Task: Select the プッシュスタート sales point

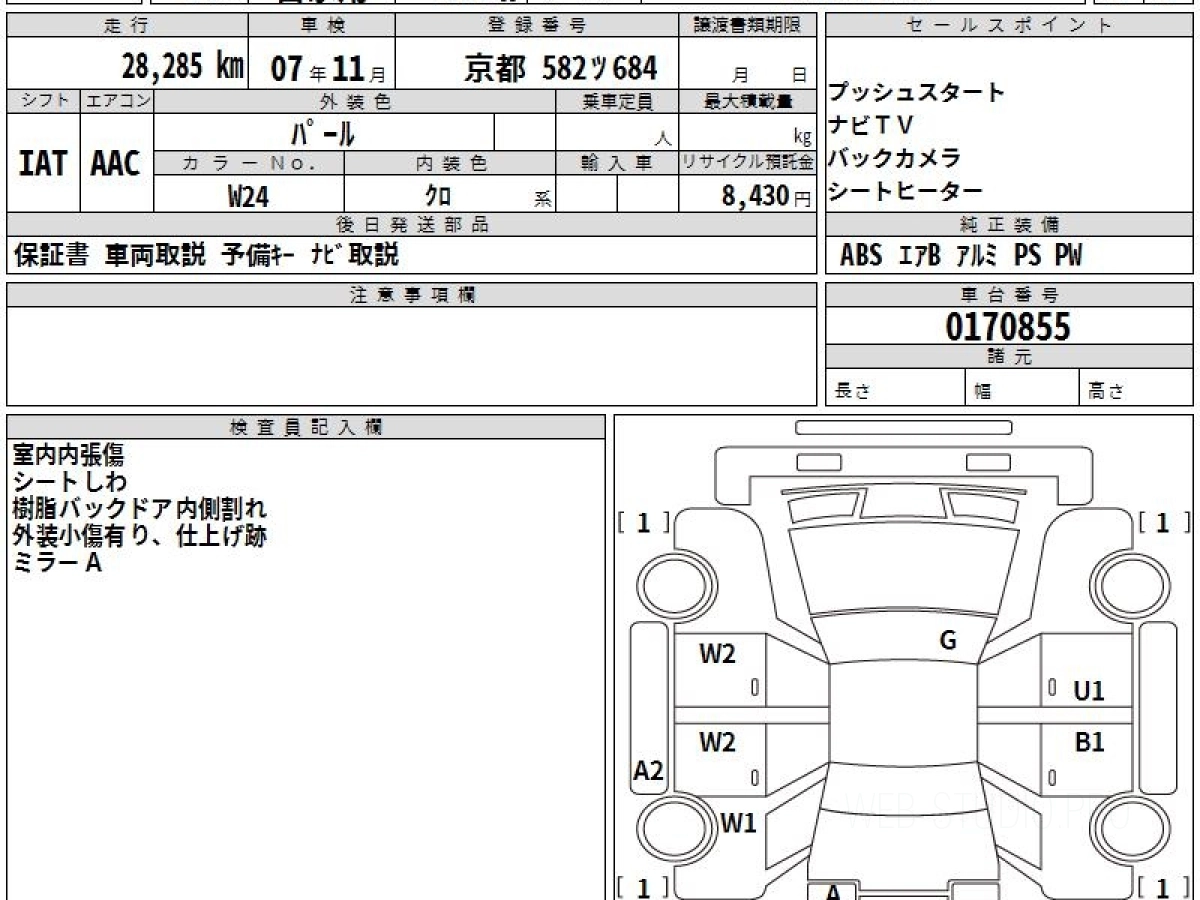Action: [x=916, y=92]
